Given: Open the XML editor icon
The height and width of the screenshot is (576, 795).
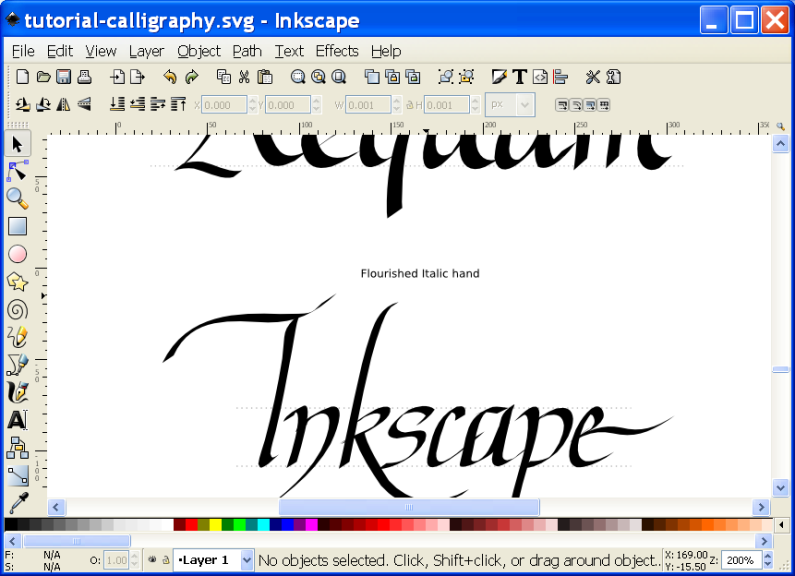Looking at the screenshot, I should coord(540,77).
